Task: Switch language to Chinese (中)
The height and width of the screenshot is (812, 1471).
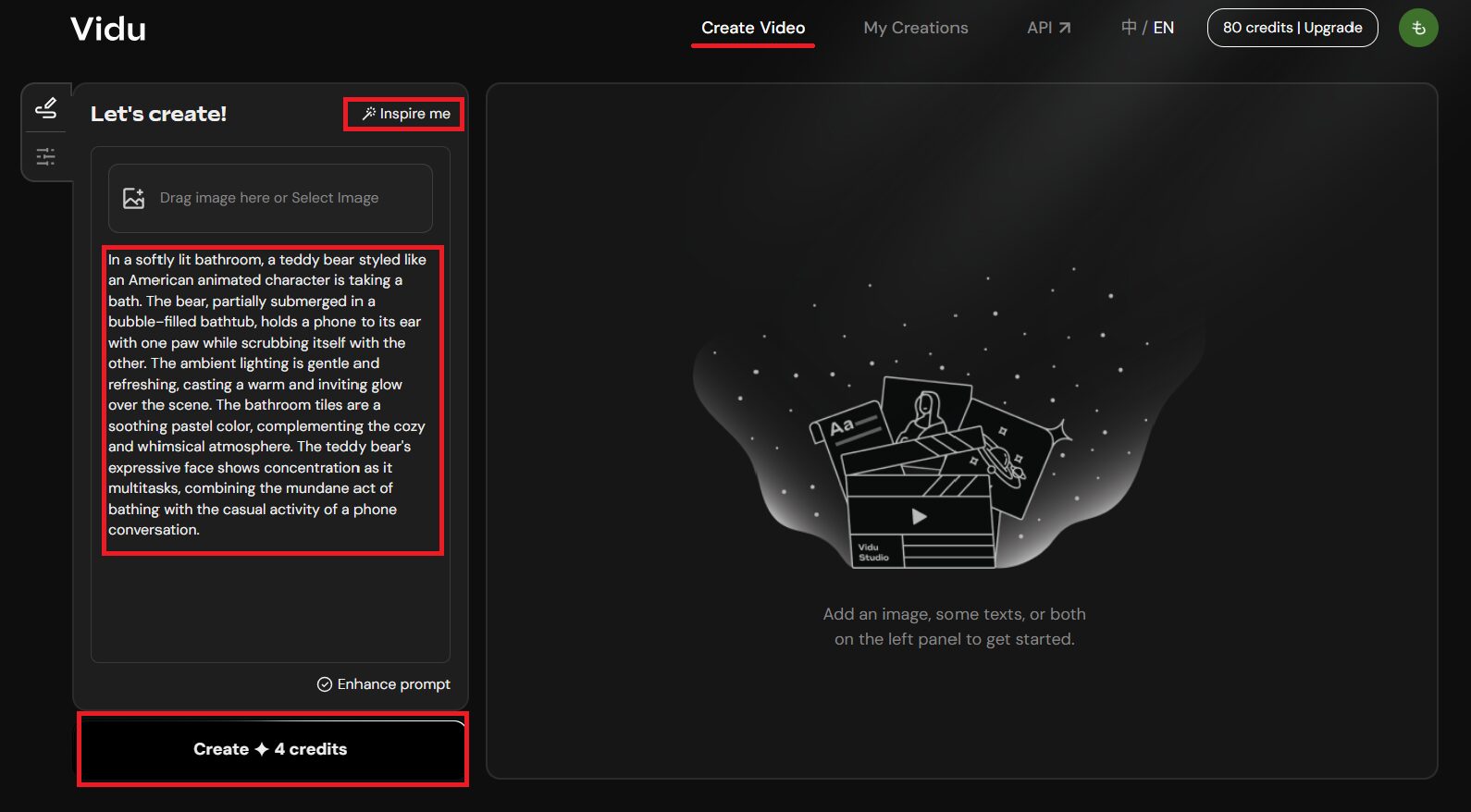Action: tap(1129, 28)
